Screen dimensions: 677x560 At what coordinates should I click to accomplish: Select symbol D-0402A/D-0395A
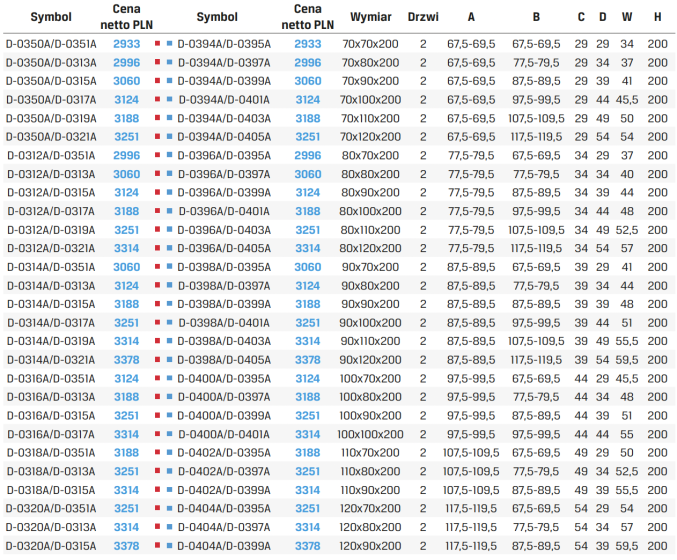tap(224, 452)
